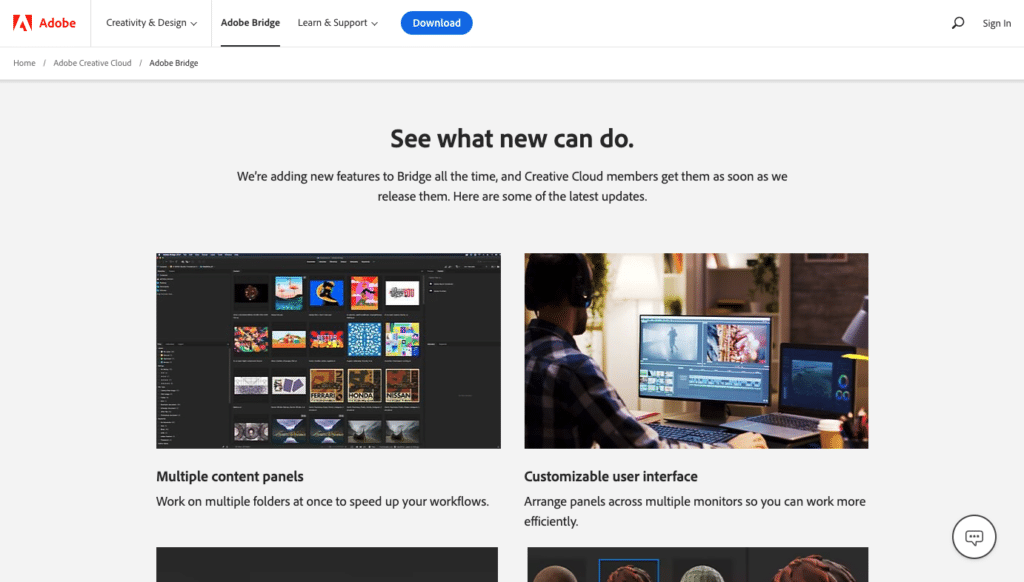This screenshot has width=1024, height=582.
Task: Click the Sign In link
Action: (997, 23)
